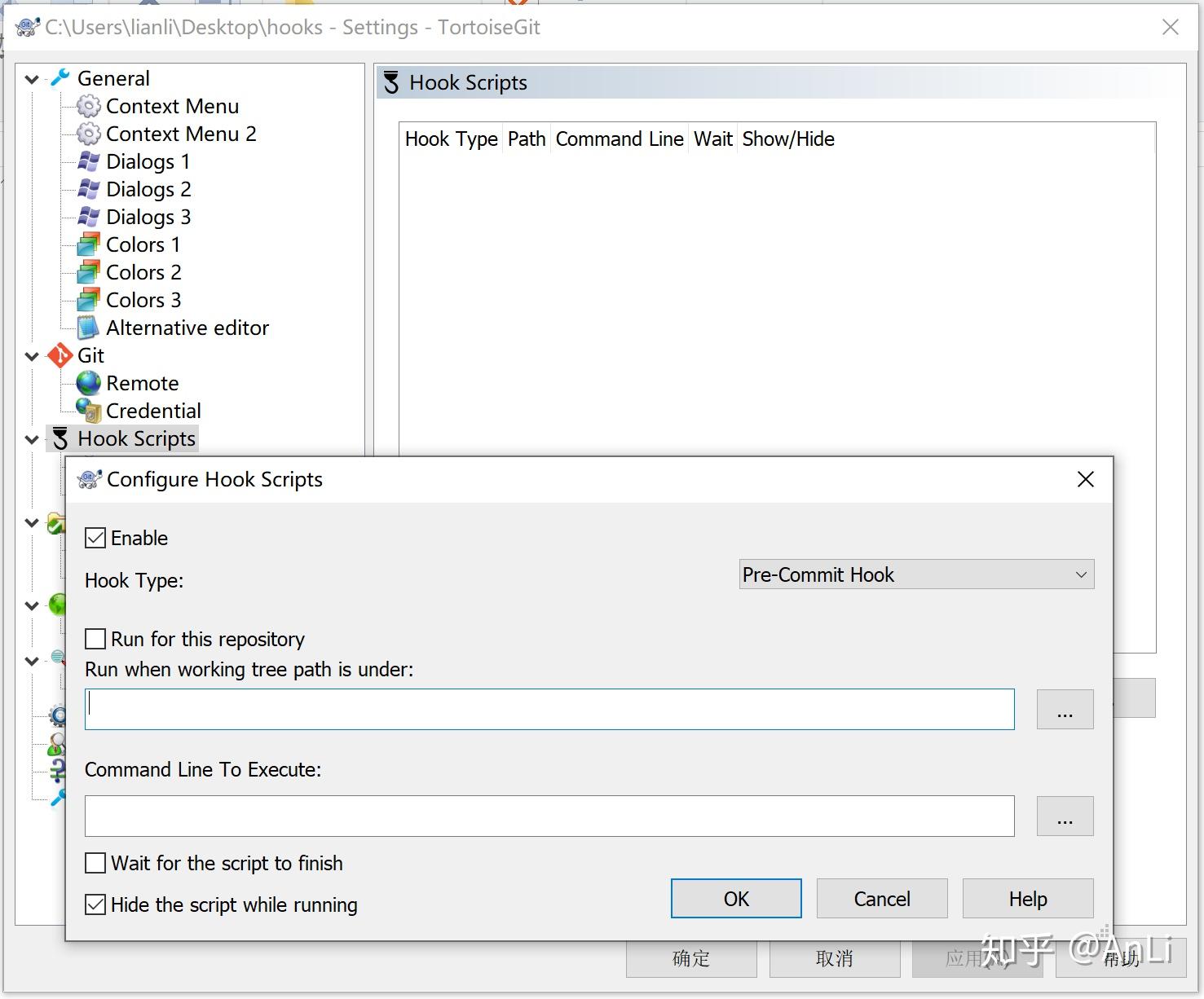
Task: Browse for the command line to execute
Action: (x=1065, y=816)
